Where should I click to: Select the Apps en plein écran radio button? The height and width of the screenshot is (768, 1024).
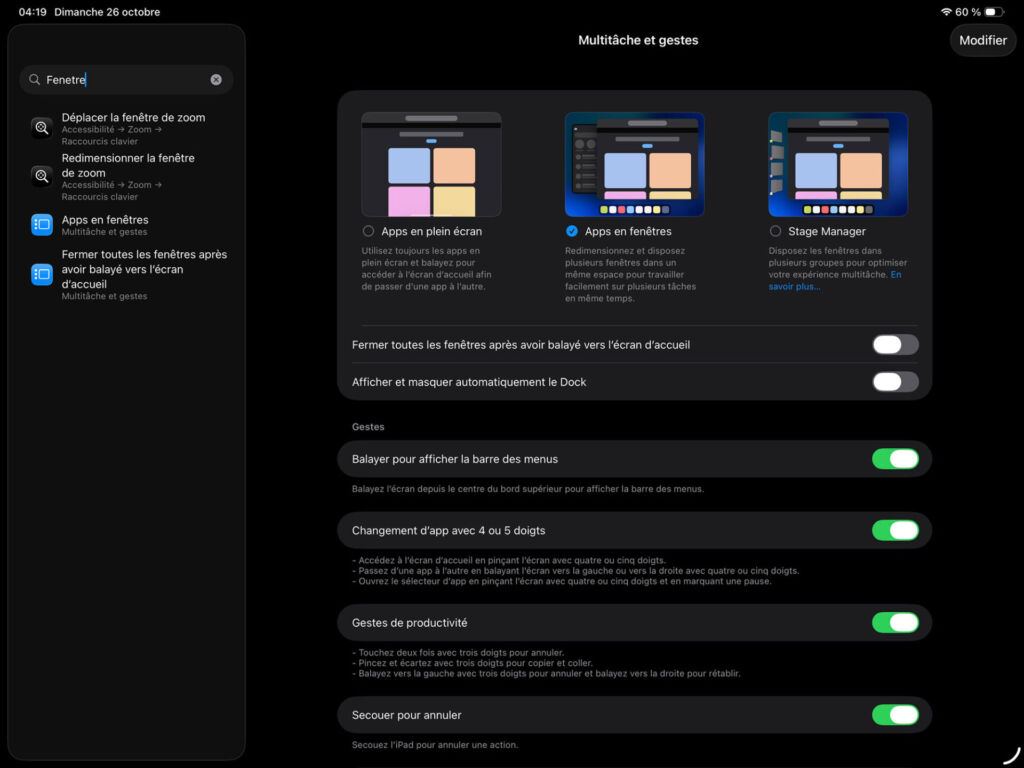click(x=369, y=231)
